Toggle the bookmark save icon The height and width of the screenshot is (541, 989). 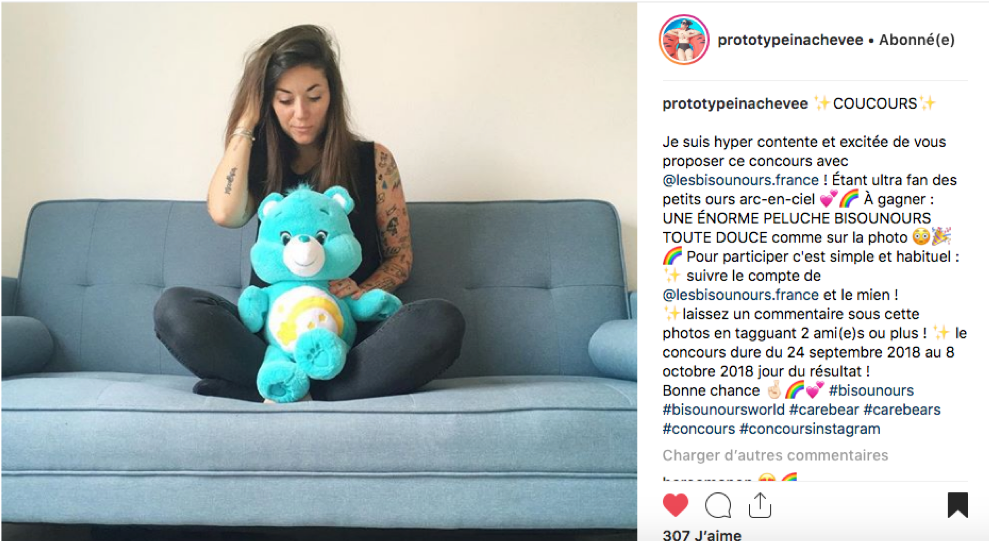pyautogui.click(x=957, y=505)
